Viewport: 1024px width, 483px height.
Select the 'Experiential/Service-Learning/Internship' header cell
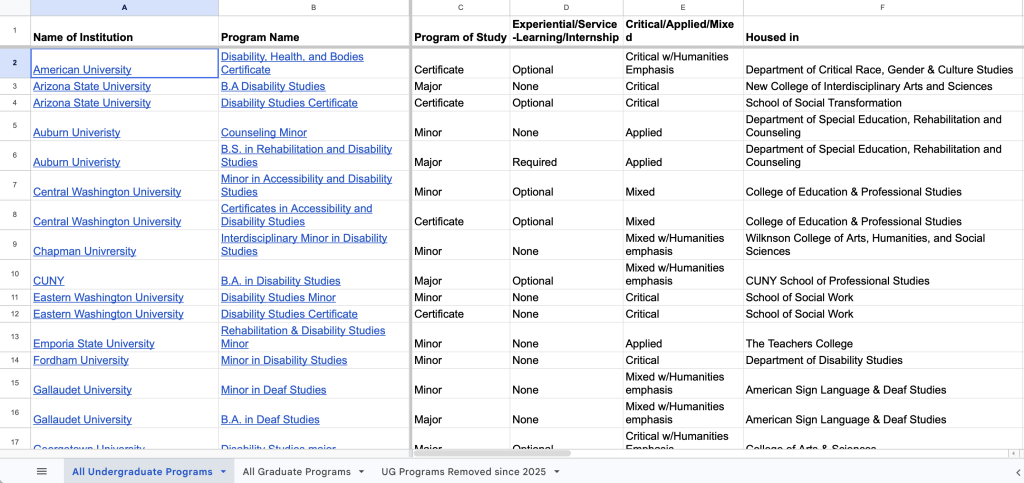click(x=566, y=31)
